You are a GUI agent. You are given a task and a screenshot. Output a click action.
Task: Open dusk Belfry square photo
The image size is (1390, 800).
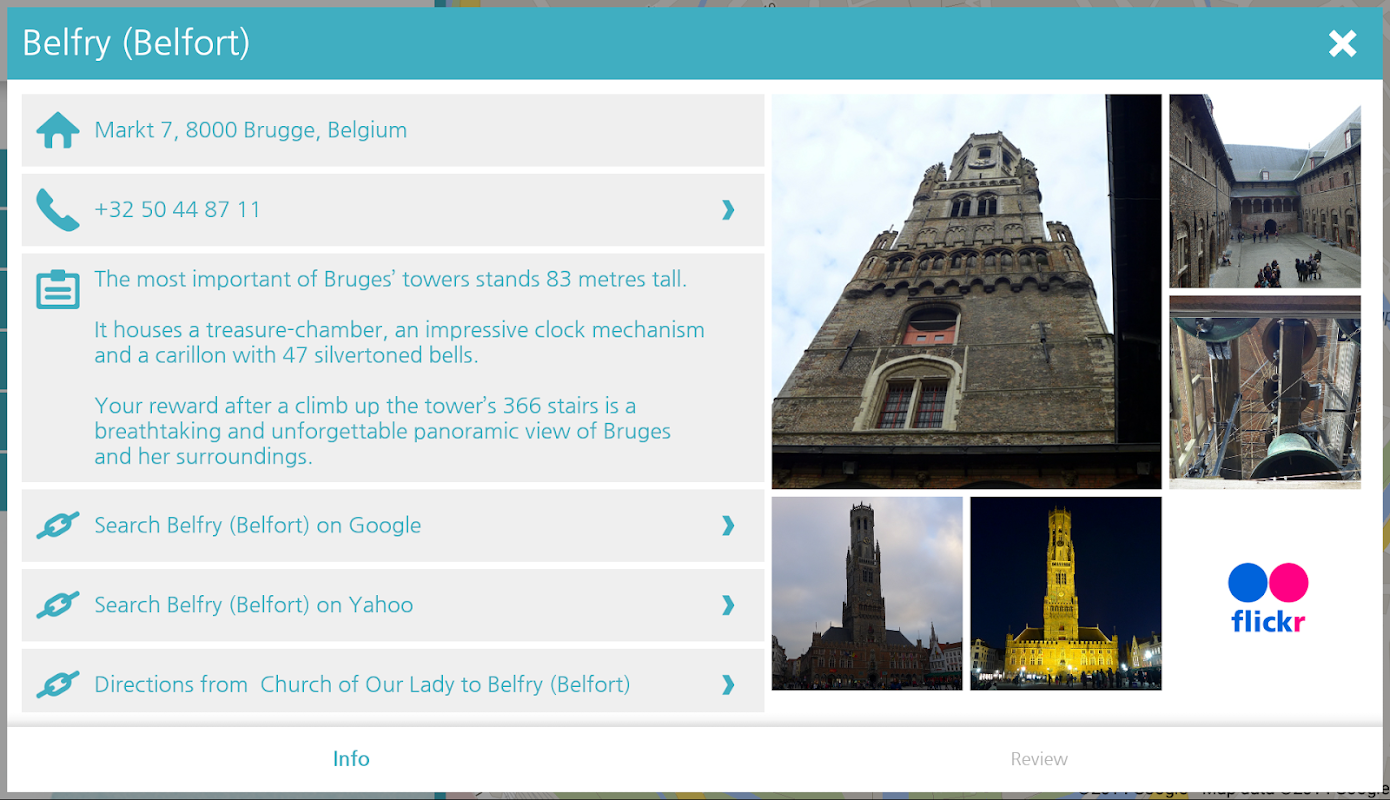coord(867,593)
